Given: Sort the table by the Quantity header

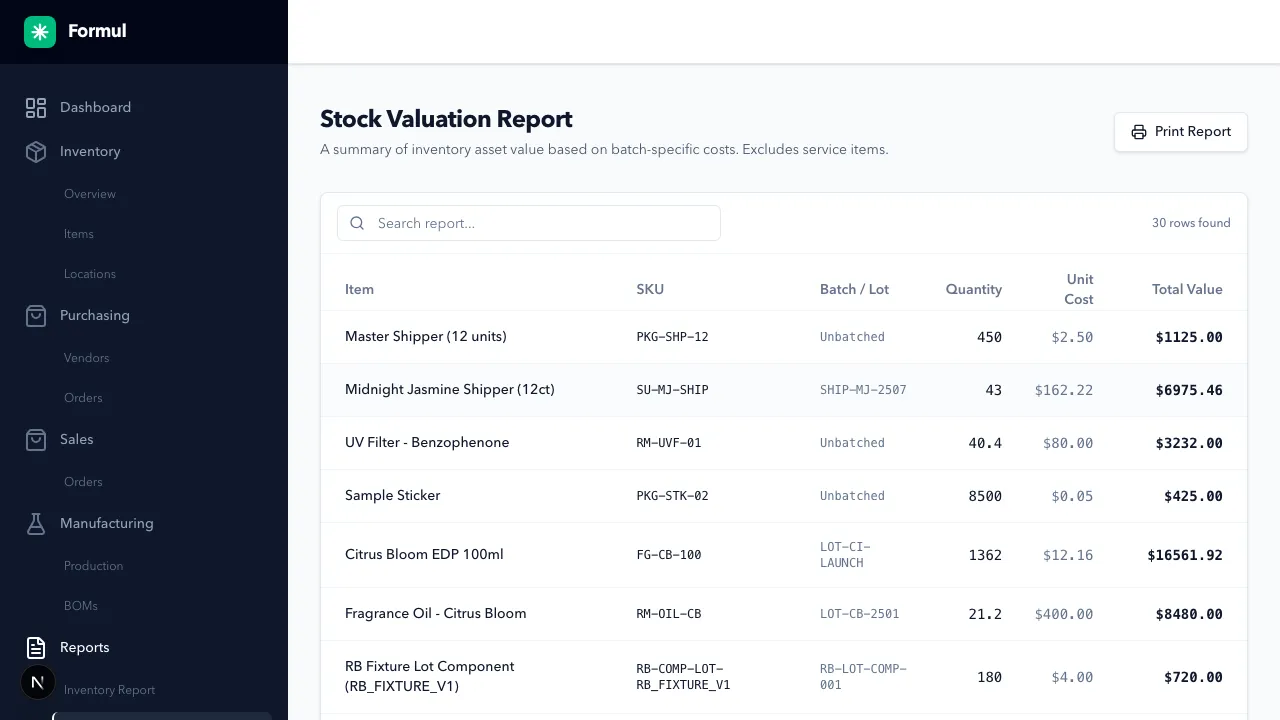Looking at the screenshot, I should (x=973, y=289).
